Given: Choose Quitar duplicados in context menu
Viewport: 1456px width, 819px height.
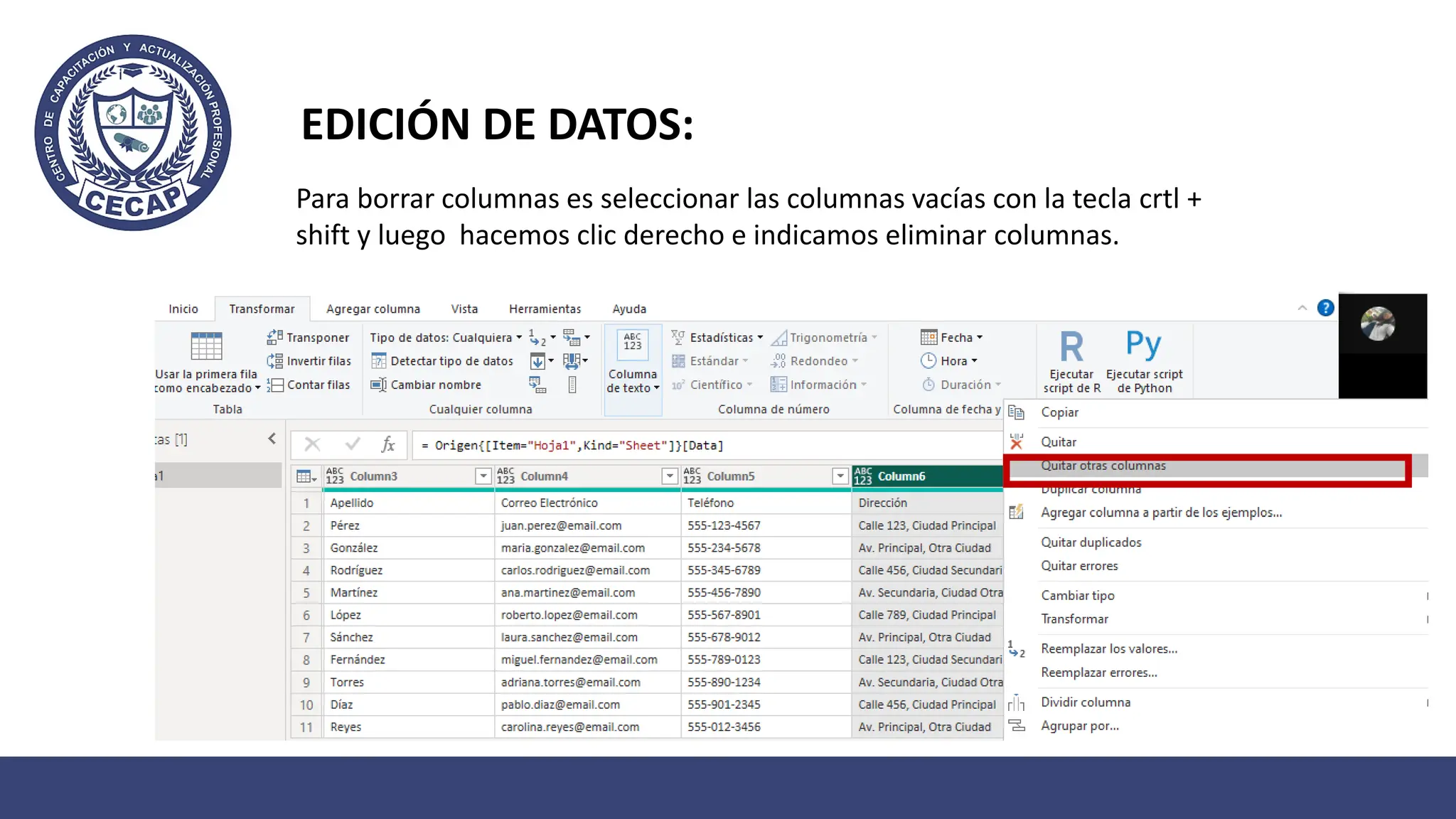Looking at the screenshot, I should coord(1216,542).
